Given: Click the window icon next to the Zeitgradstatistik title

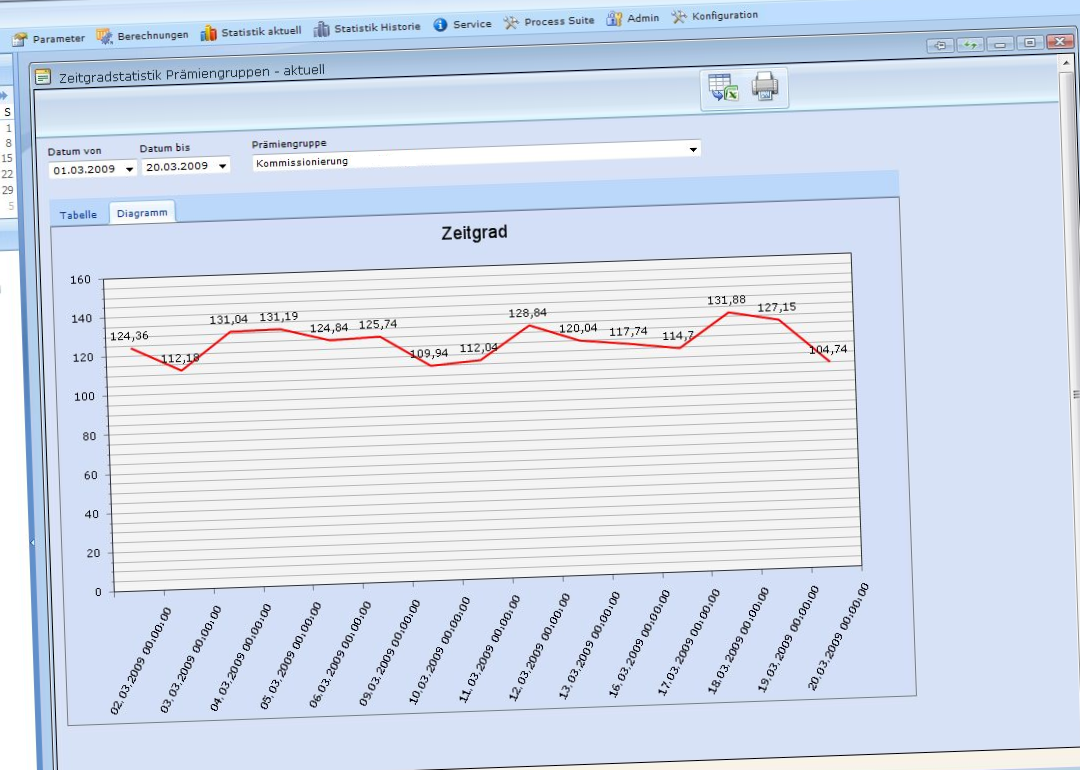Looking at the screenshot, I should [42, 76].
